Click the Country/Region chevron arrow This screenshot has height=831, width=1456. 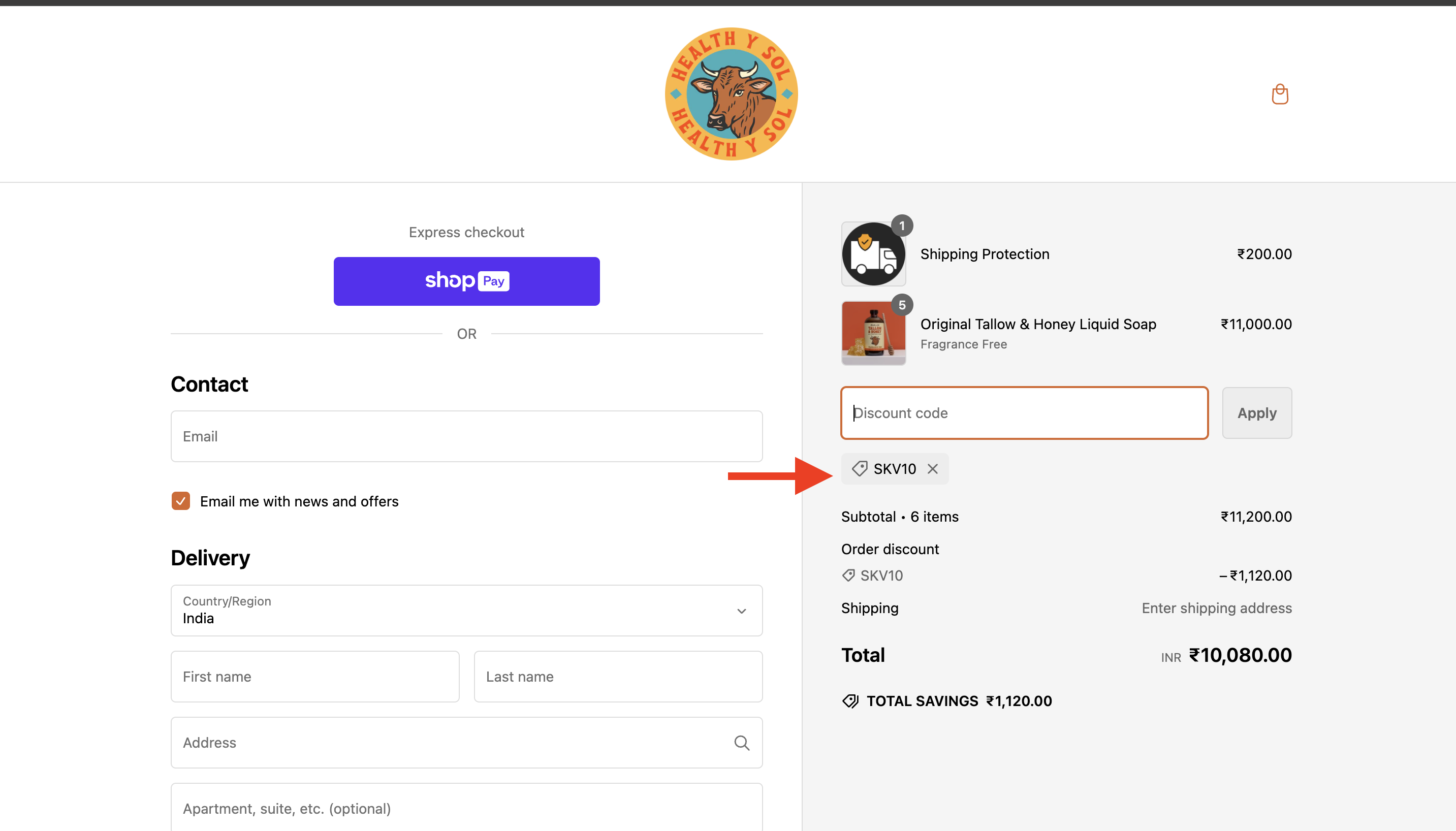click(x=741, y=611)
